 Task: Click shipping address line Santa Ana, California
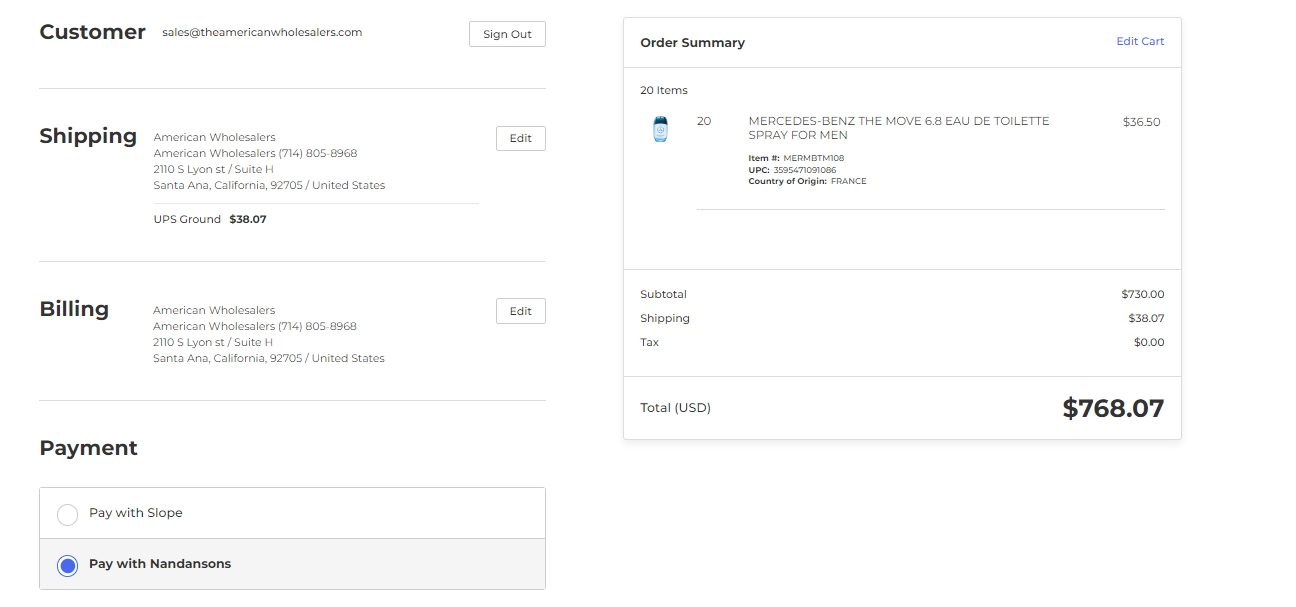(x=269, y=185)
